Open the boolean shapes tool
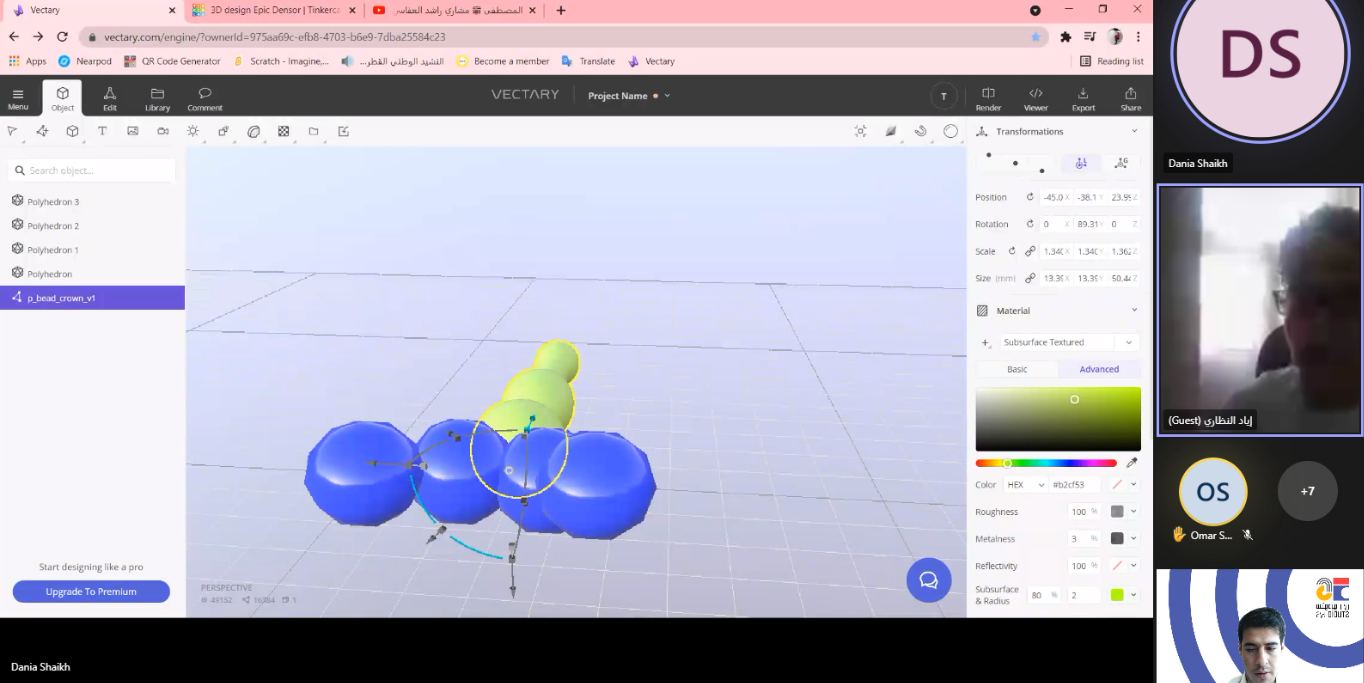This screenshot has height=683, width=1364. [x=223, y=131]
